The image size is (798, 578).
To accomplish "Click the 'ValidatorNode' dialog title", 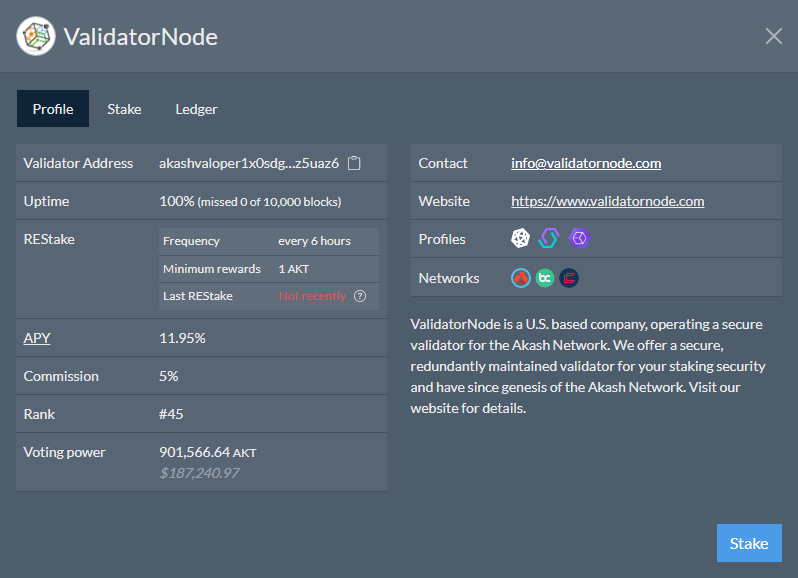I will 140,37.
